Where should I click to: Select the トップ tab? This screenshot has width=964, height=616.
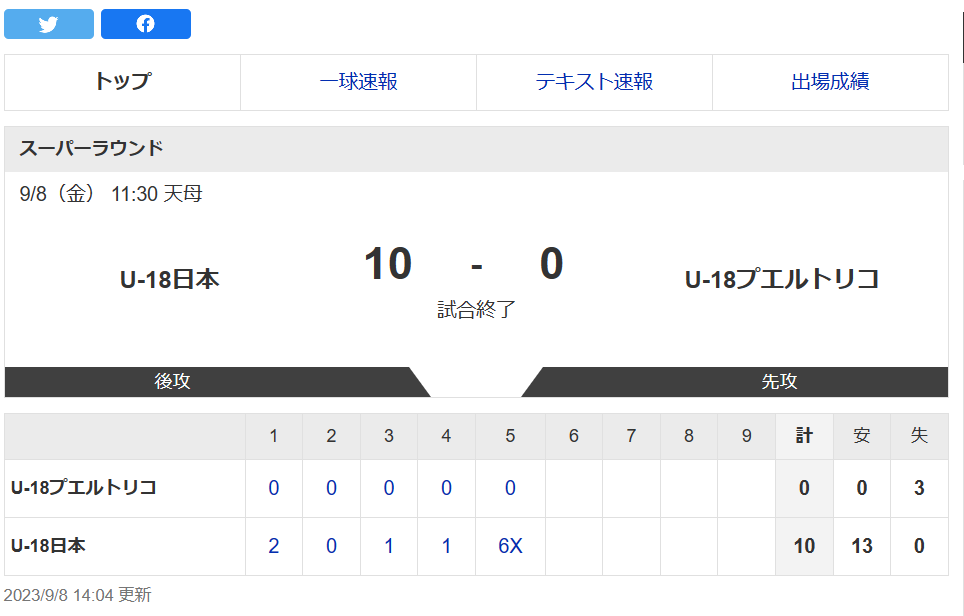(x=122, y=82)
